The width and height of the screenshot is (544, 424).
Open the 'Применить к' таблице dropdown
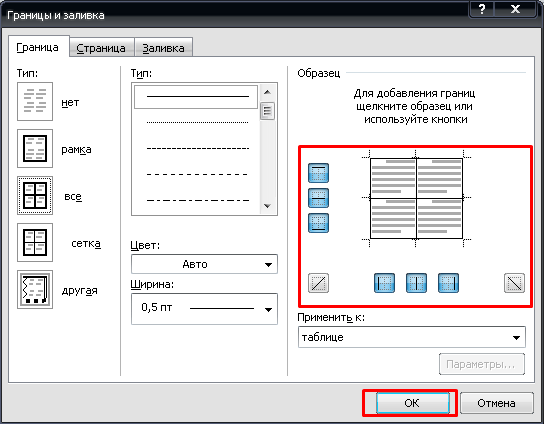point(411,337)
